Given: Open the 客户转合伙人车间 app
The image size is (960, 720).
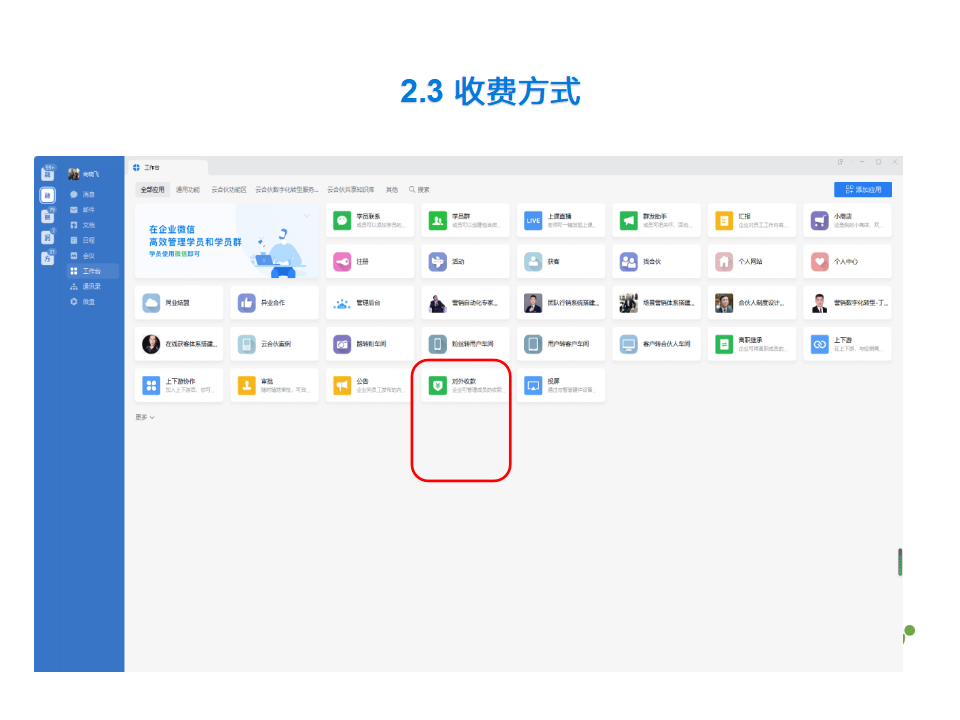Looking at the screenshot, I should click(x=656, y=344).
